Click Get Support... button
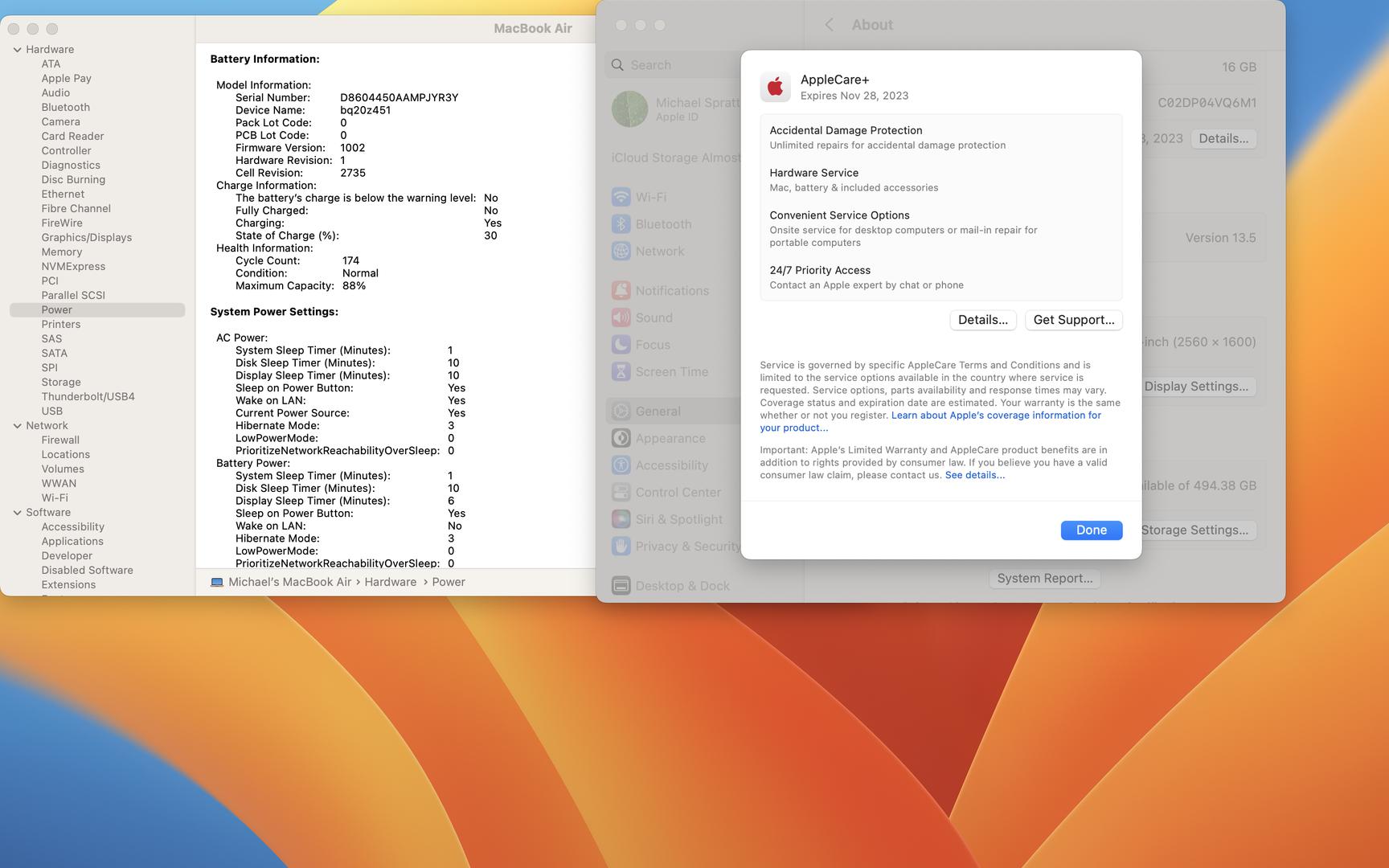The height and width of the screenshot is (868, 1389). coord(1074,320)
